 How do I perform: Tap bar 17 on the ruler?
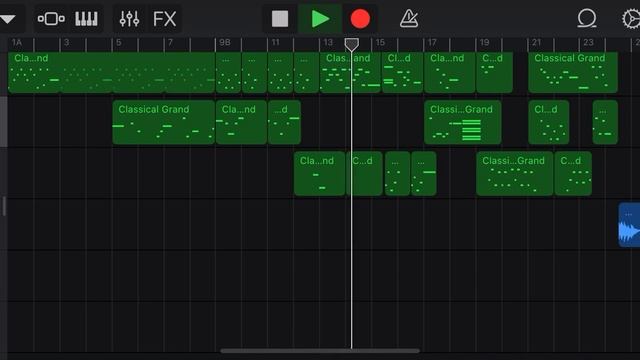pos(432,42)
